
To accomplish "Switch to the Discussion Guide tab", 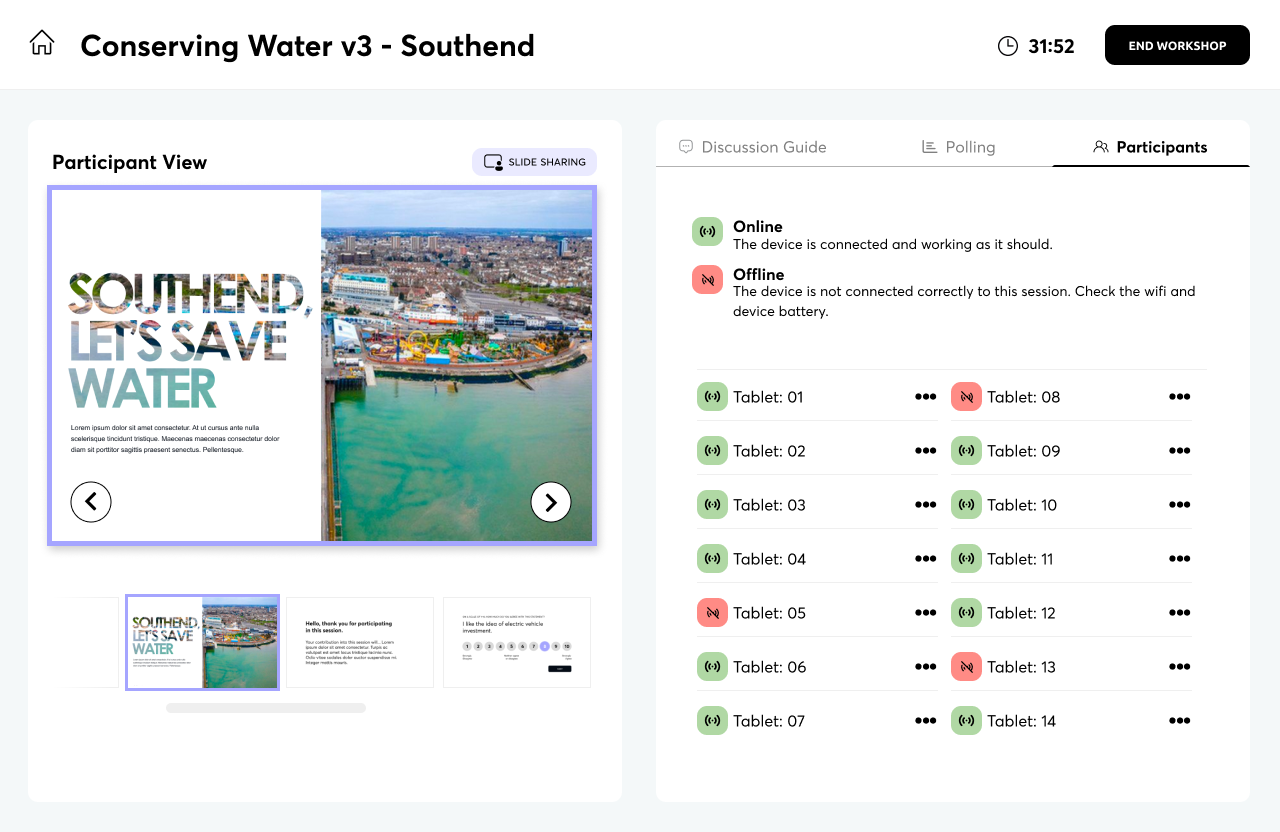I will click(752, 147).
